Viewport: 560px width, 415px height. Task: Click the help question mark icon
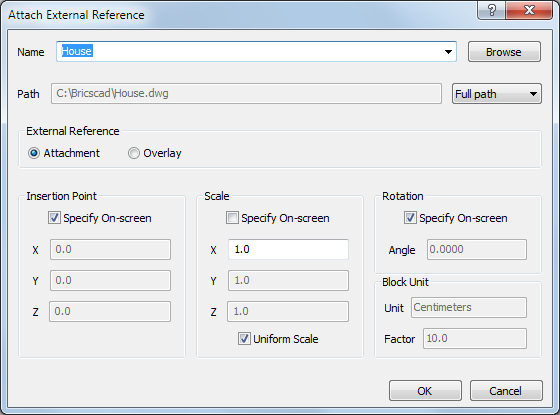(x=491, y=10)
